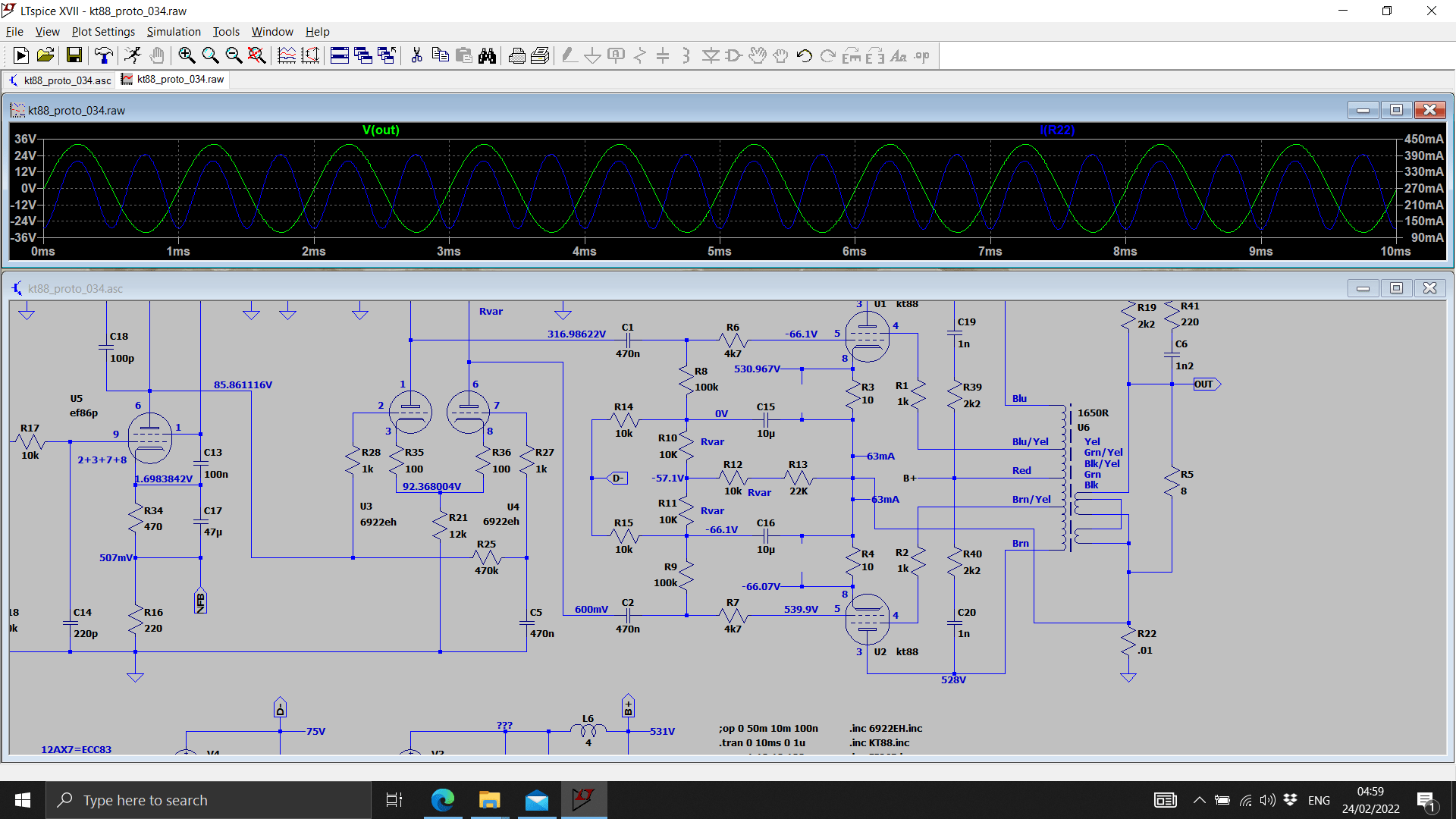This screenshot has width=1456, height=819.
Task: Click the .inc KT88.inc directive text
Action: tap(880, 743)
